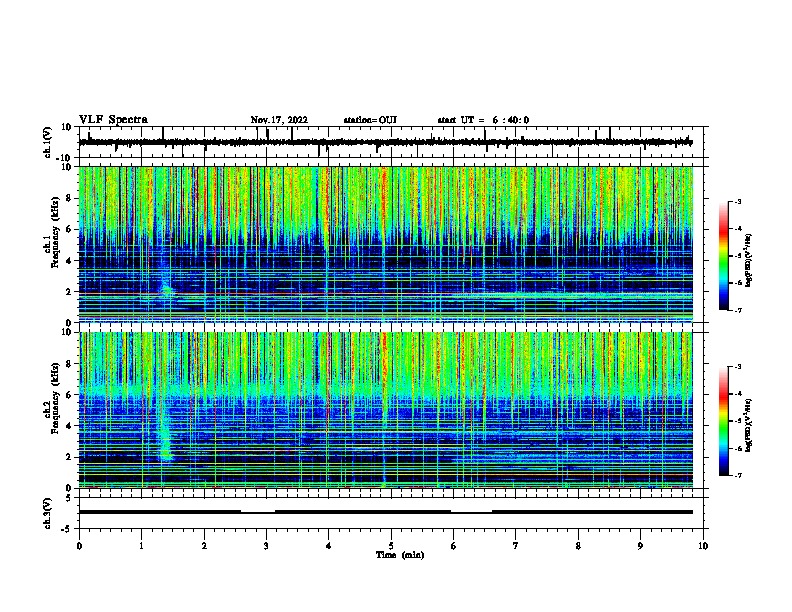Click the "-7" label on ch.2 color bar
This screenshot has width=792, height=612.
point(738,475)
